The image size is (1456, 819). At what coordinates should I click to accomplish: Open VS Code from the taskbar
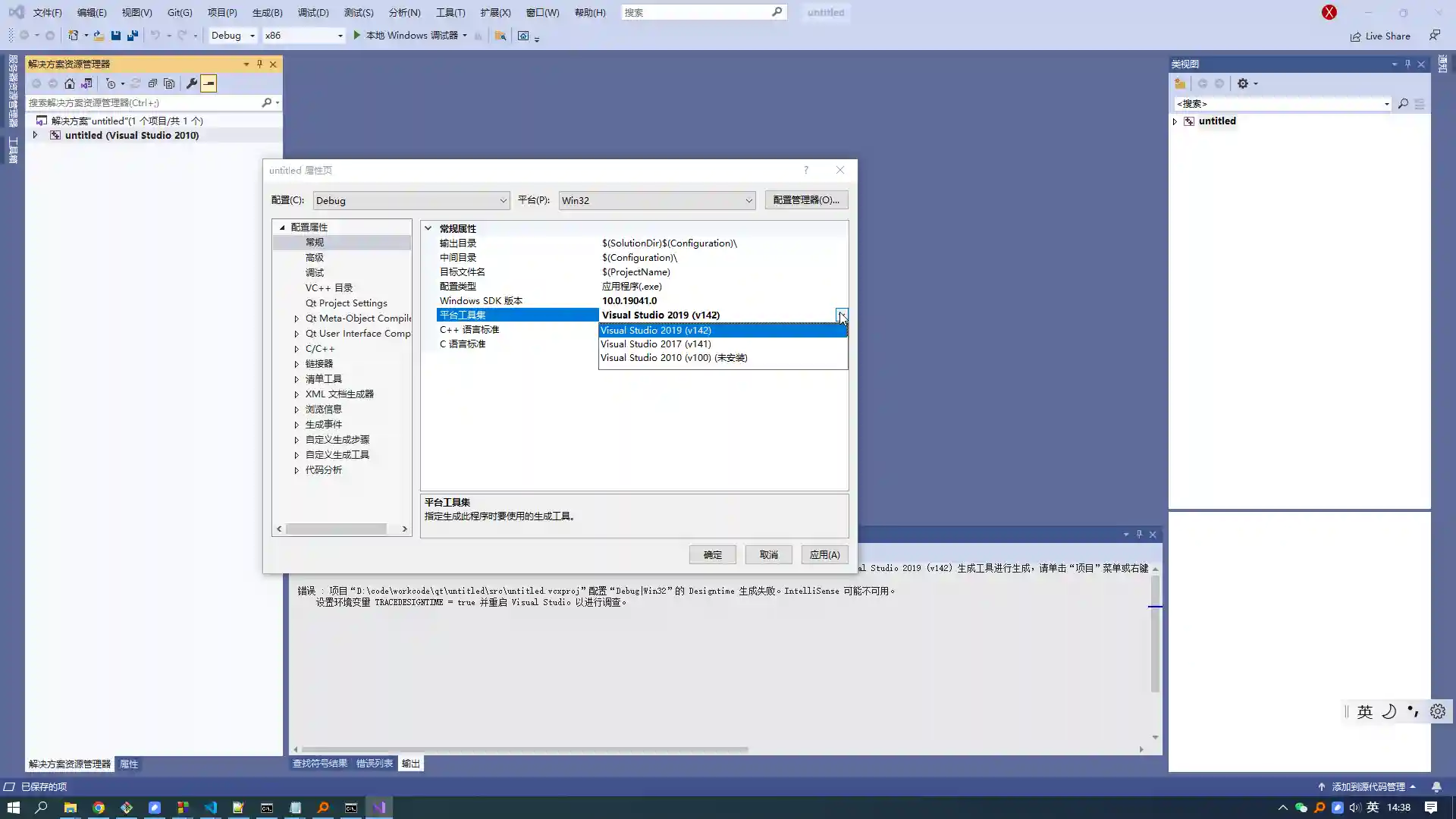pyautogui.click(x=211, y=808)
